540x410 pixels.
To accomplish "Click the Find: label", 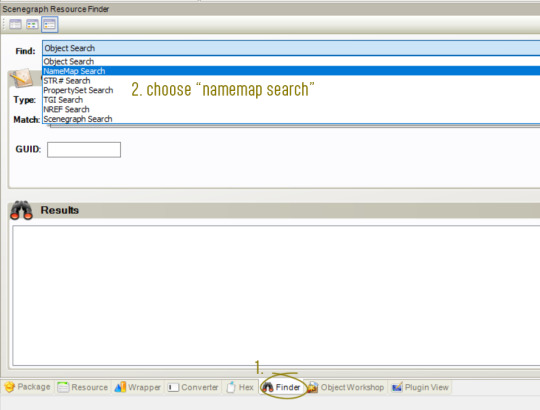I will pyautogui.click(x=25, y=51).
